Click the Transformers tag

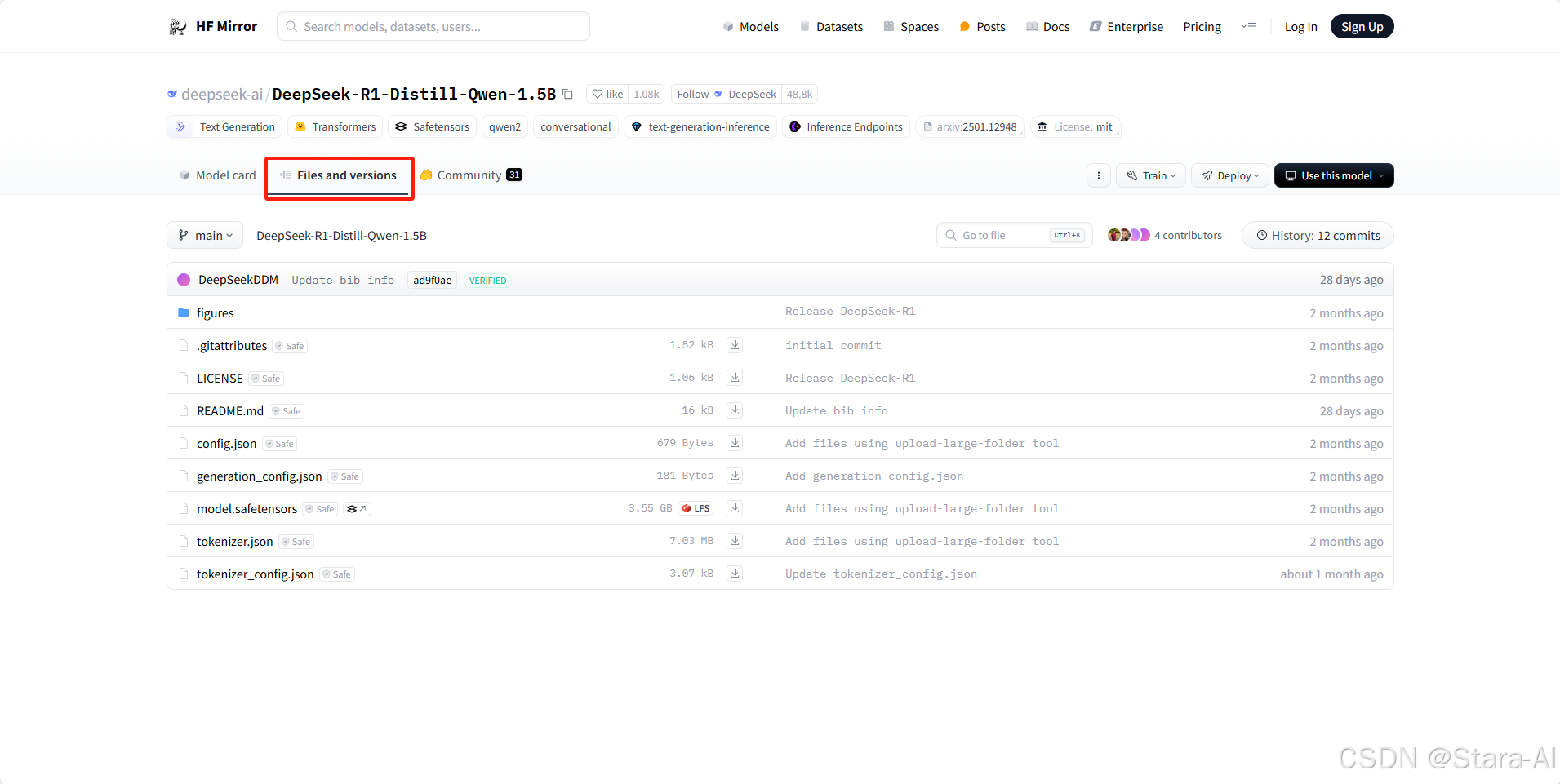click(x=335, y=126)
